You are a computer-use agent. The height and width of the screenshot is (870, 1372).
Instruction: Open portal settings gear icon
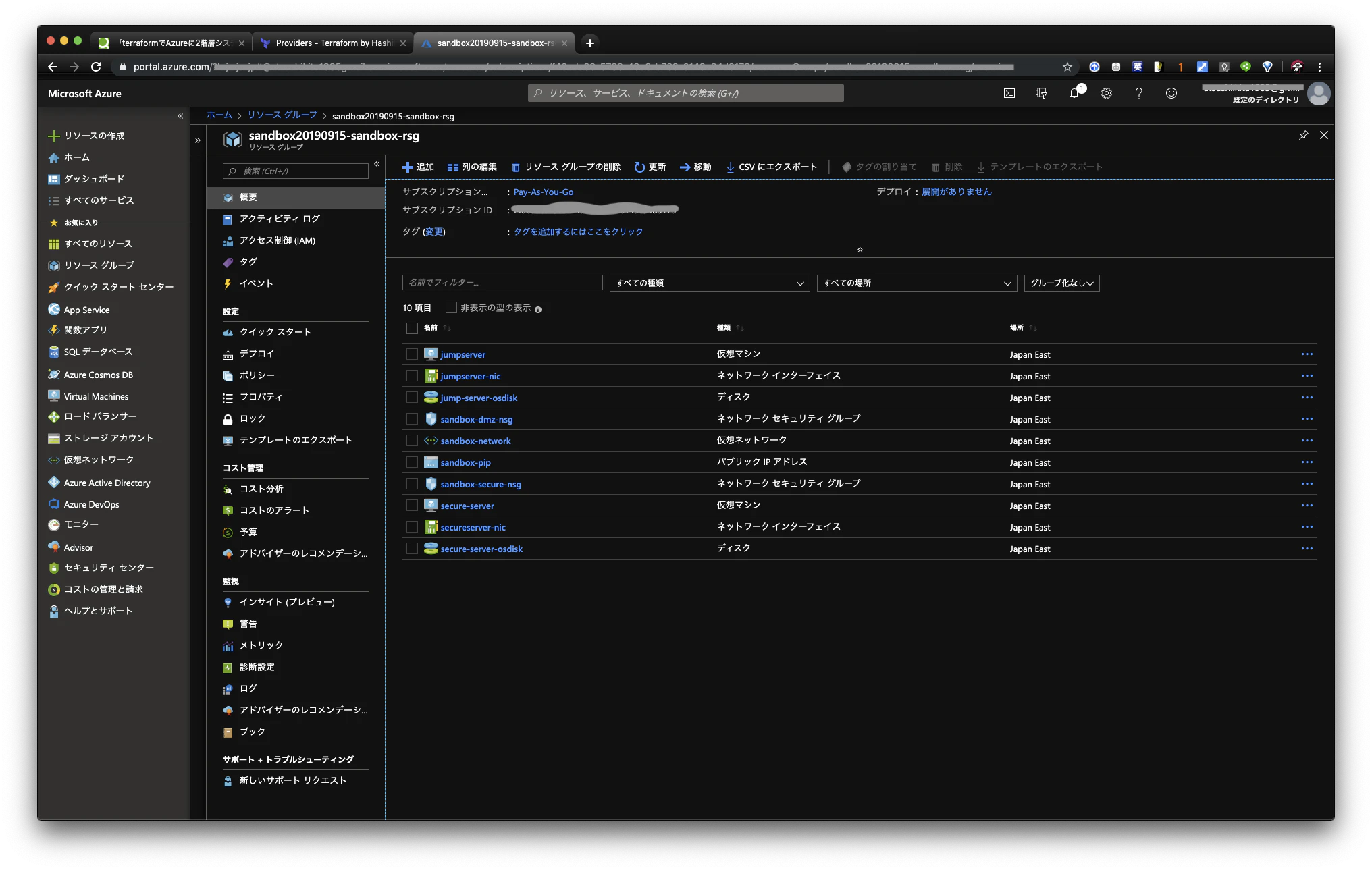tap(1106, 93)
